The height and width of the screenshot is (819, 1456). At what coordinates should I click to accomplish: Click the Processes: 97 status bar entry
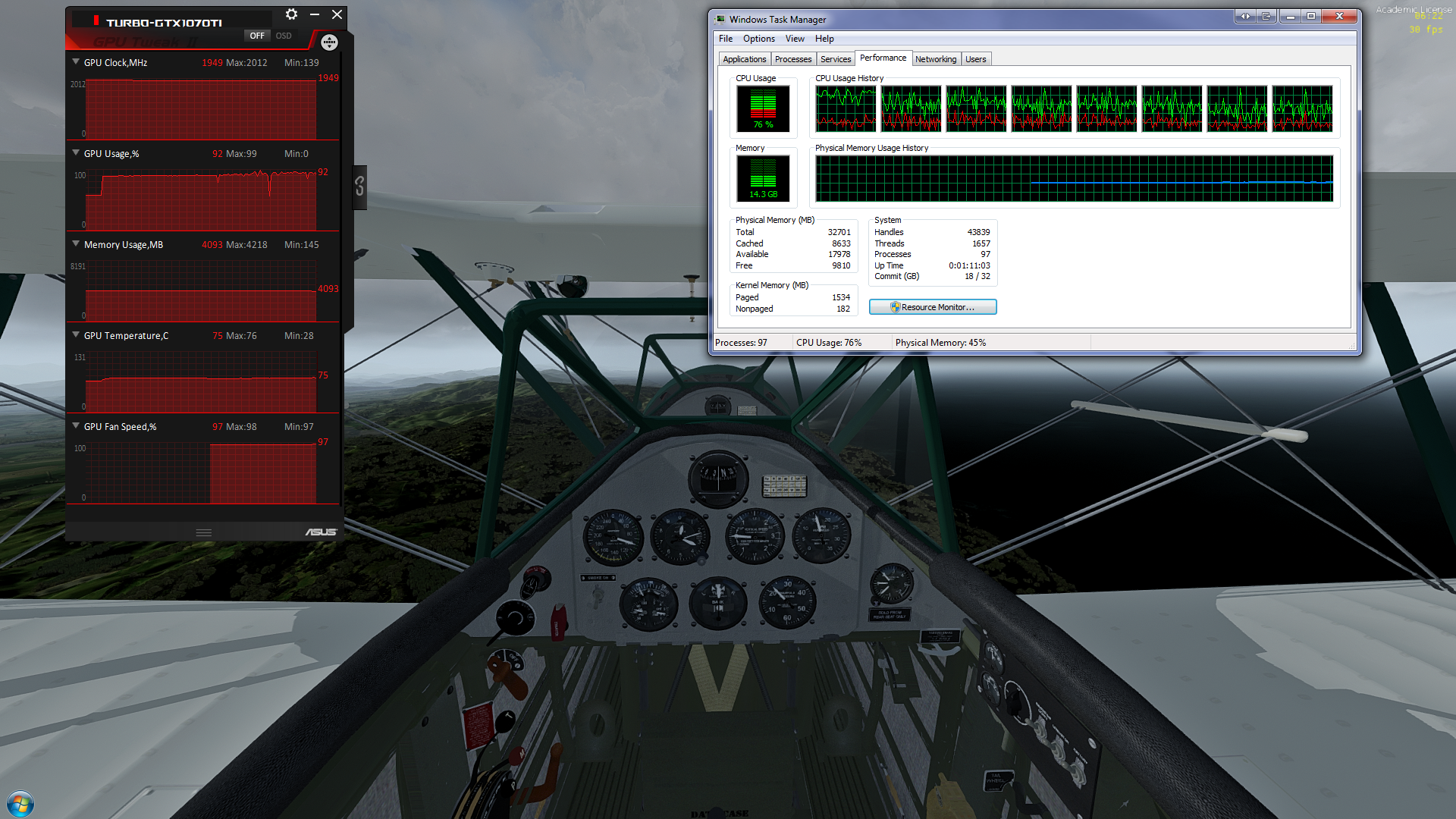[x=741, y=343]
